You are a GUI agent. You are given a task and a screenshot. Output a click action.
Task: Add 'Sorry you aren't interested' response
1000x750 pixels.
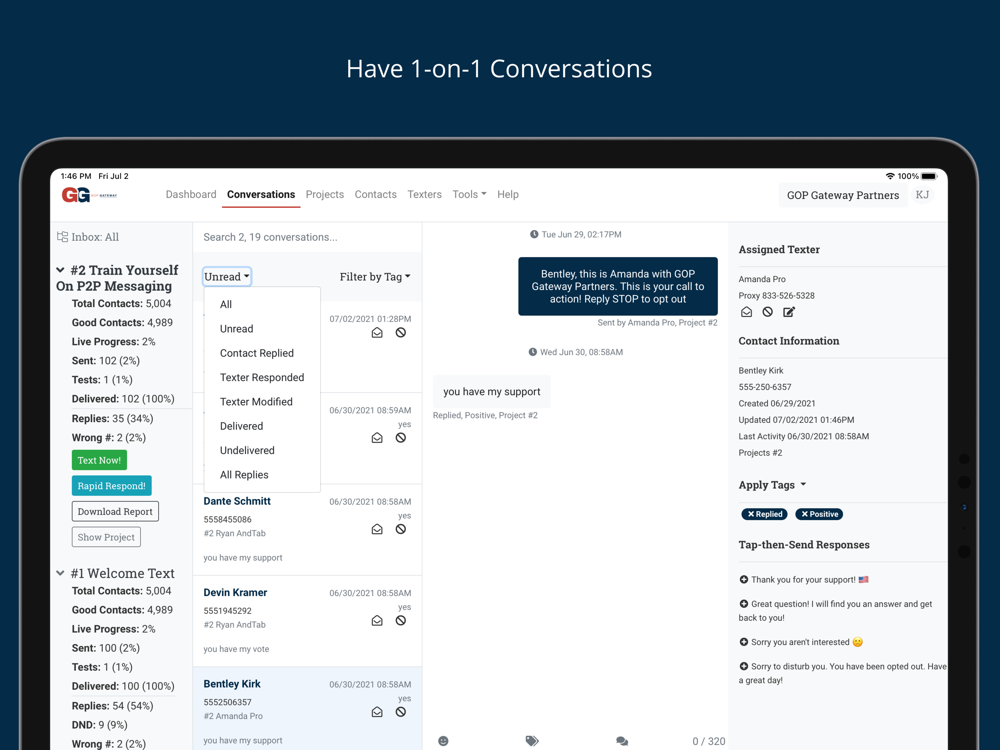click(x=744, y=642)
